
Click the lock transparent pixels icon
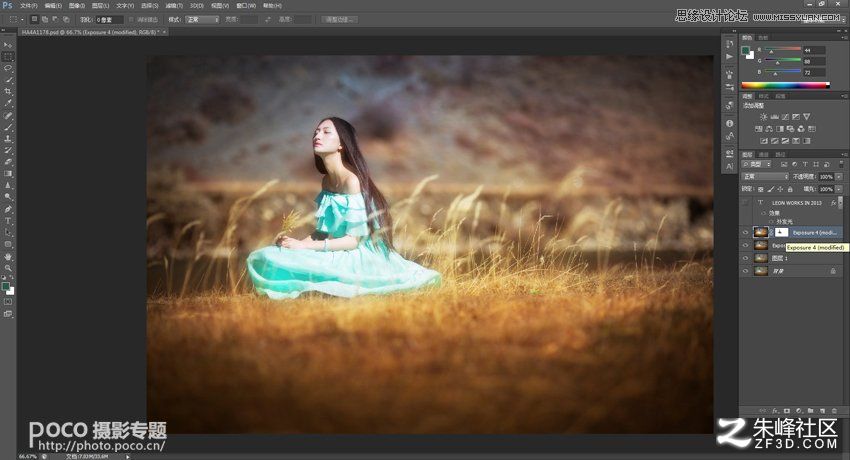761,189
